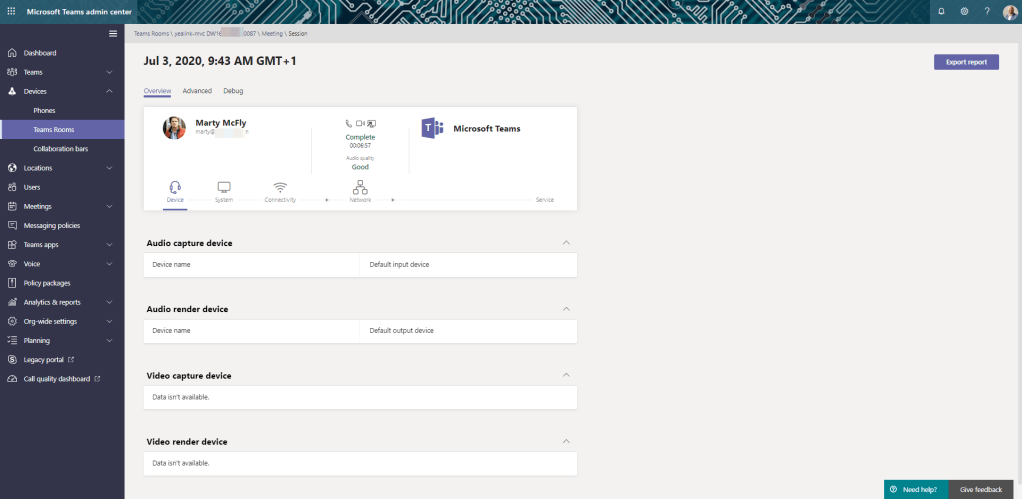Click the Give feedback button
This screenshot has width=1022, height=499.
[980, 489]
